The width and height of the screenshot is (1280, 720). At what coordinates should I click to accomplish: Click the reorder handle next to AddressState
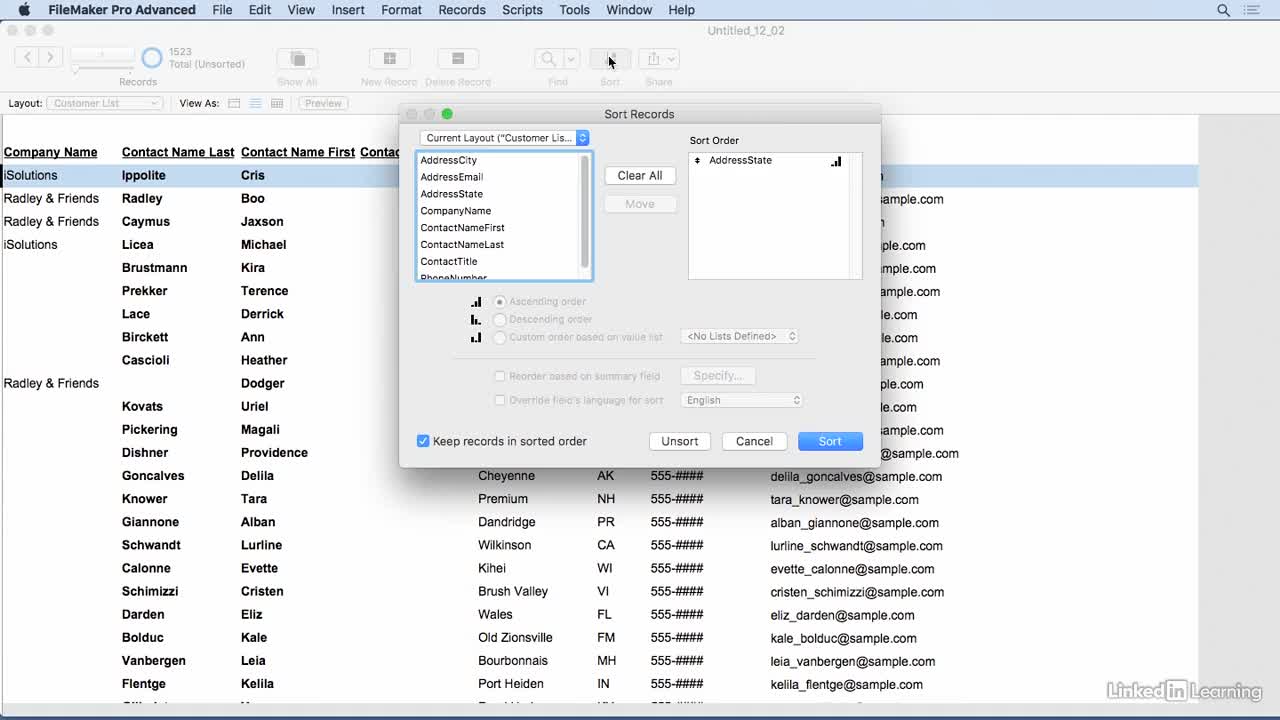(x=697, y=160)
